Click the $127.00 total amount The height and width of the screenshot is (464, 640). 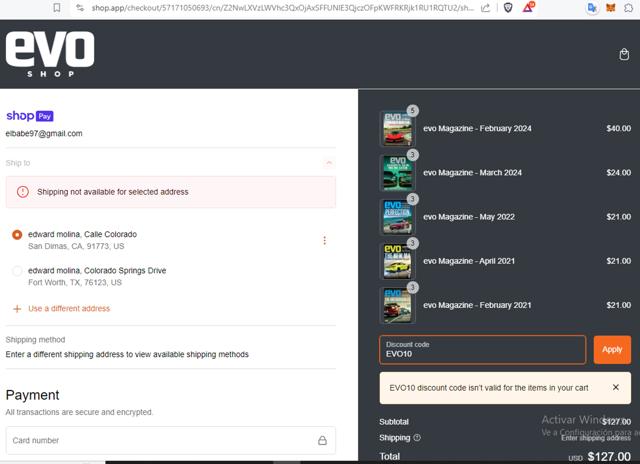click(x=609, y=457)
